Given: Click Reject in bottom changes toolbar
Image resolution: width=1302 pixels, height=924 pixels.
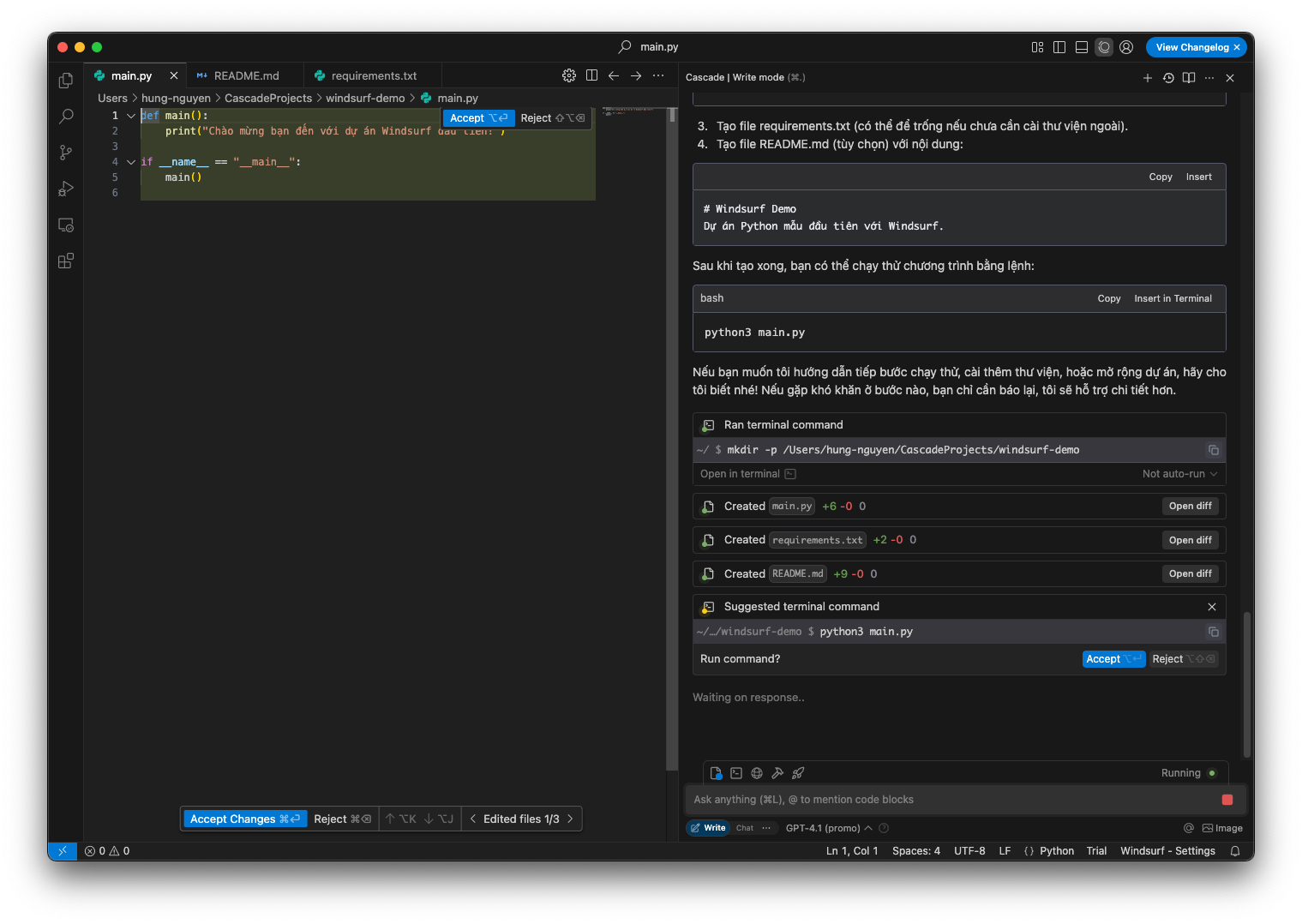Looking at the screenshot, I should coord(342,819).
